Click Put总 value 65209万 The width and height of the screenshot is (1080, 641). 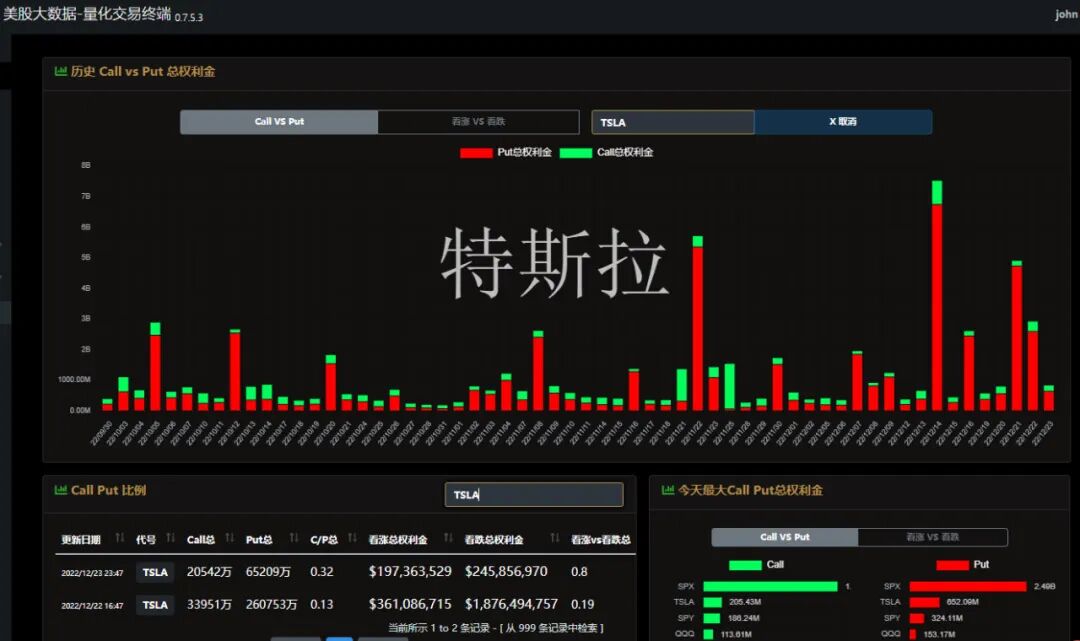pos(268,572)
